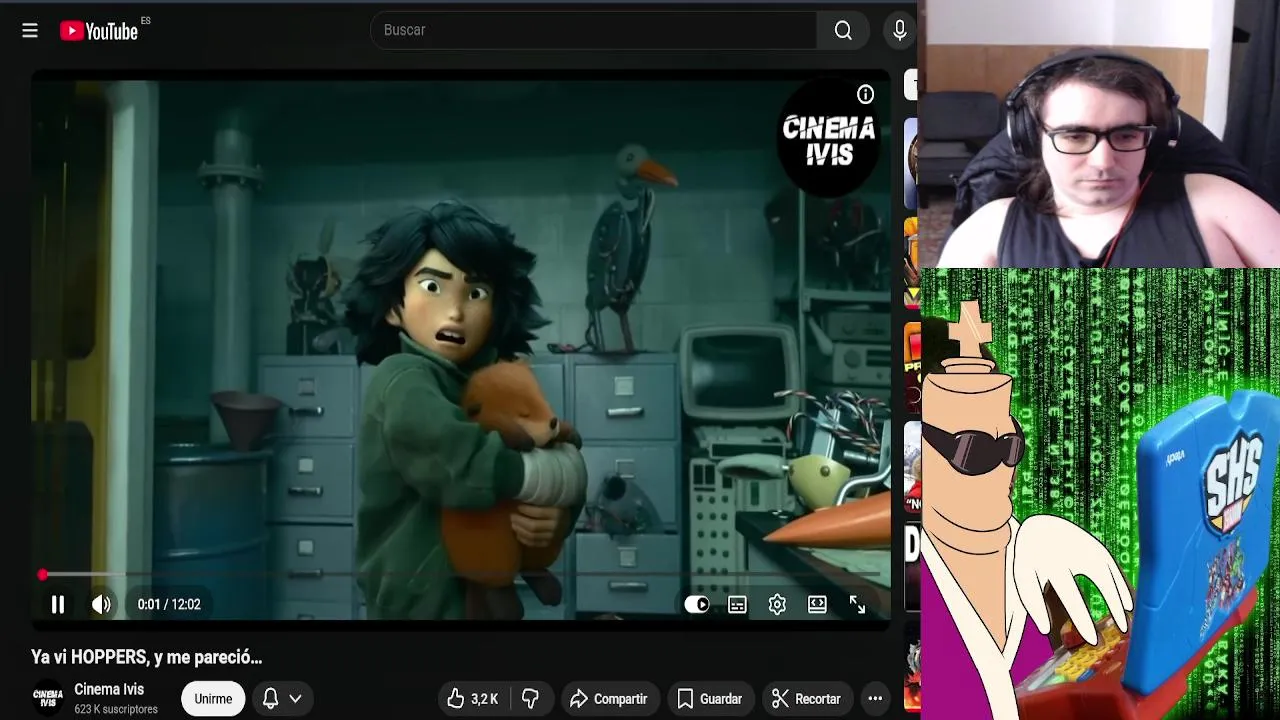Open player settings gear
The height and width of the screenshot is (720, 1280).
click(x=777, y=604)
